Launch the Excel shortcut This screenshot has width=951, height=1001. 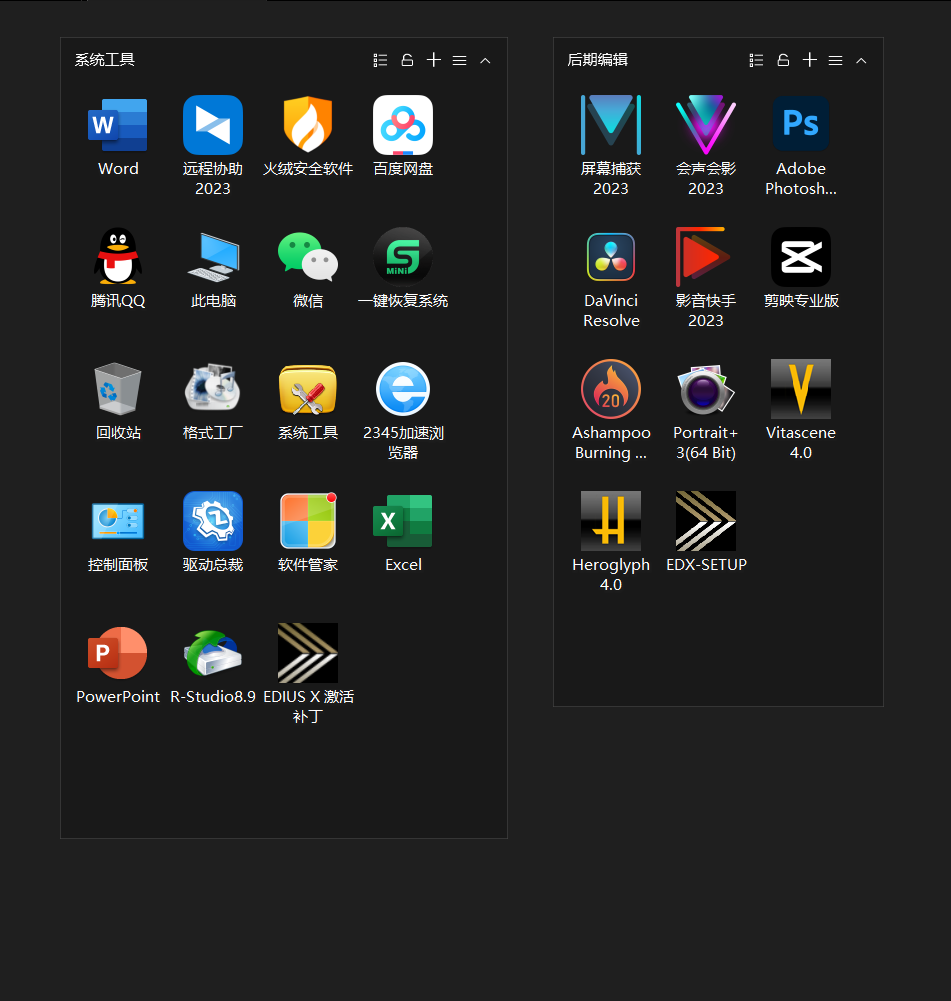tap(403, 521)
